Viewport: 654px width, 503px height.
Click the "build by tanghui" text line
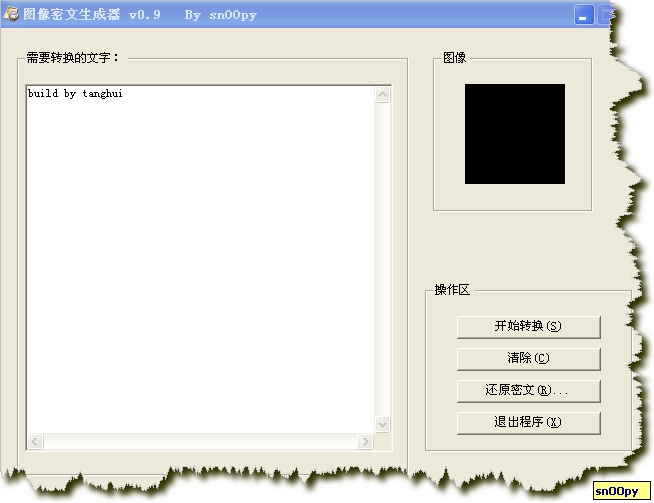[75, 93]
